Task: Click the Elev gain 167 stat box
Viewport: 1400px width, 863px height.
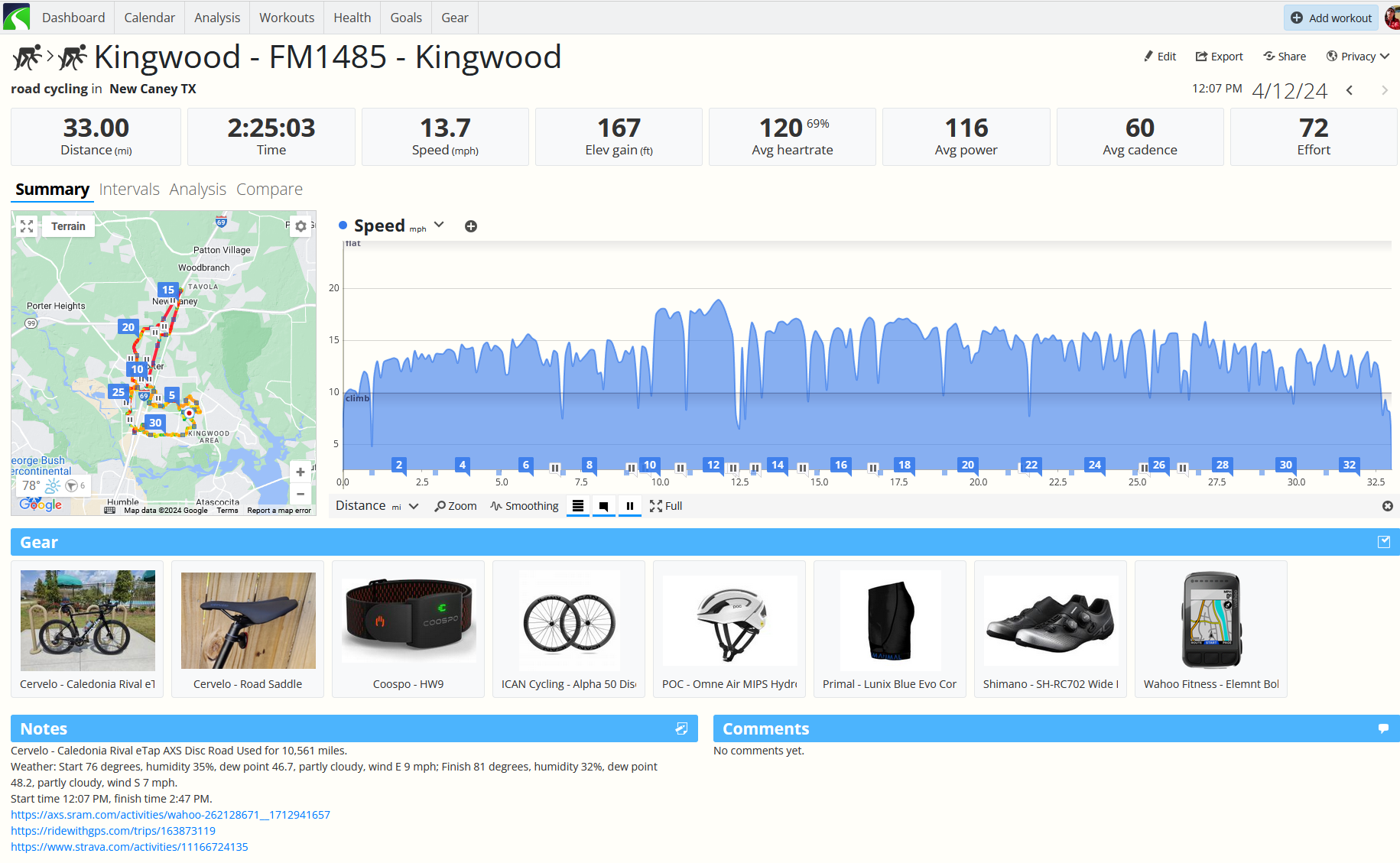Action: coord(619,137)
